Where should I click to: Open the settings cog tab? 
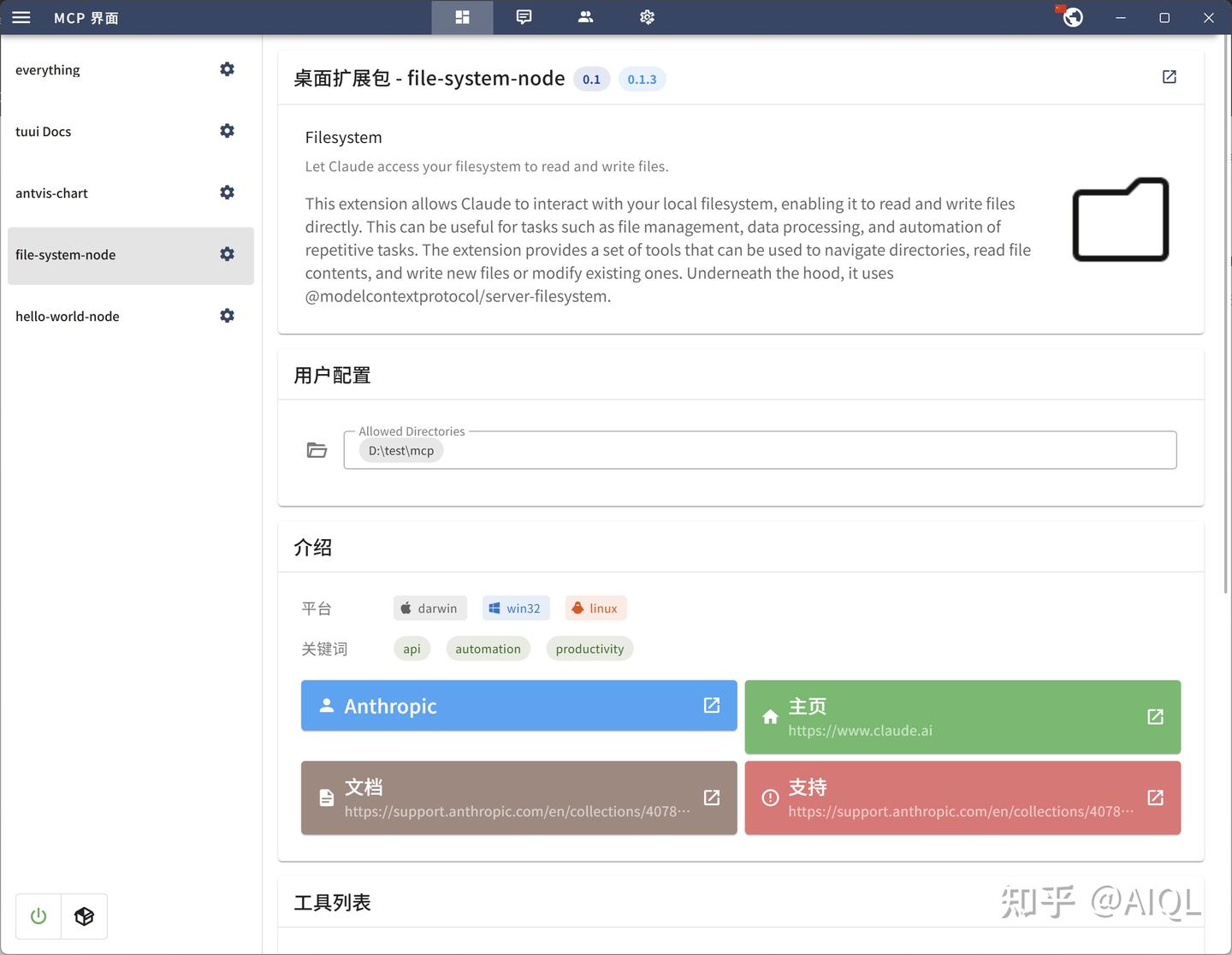click(647, 17)
